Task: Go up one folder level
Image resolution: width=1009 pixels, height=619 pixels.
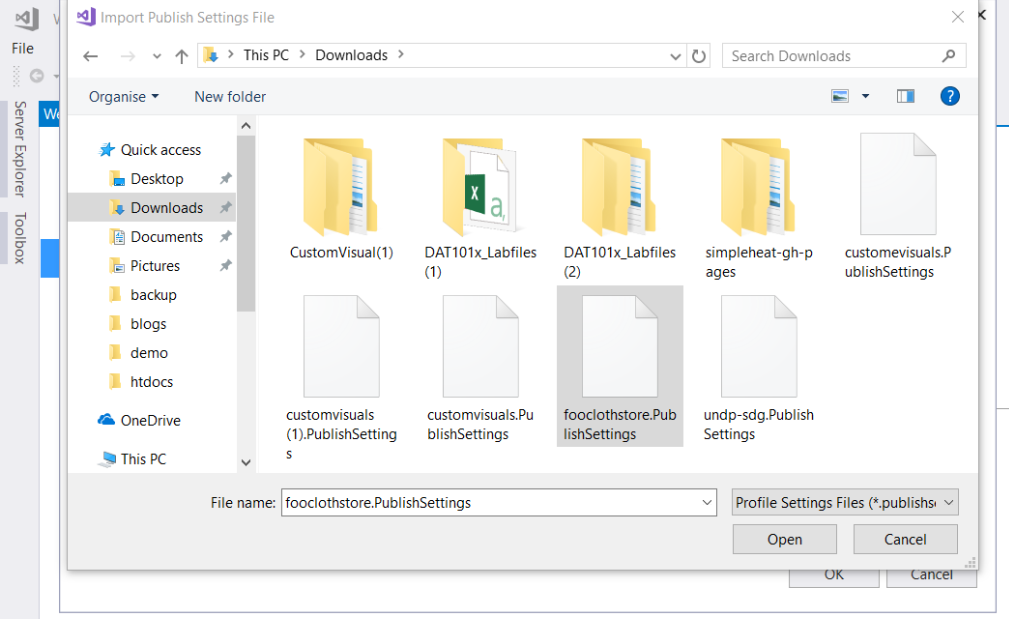Action: 181,57
